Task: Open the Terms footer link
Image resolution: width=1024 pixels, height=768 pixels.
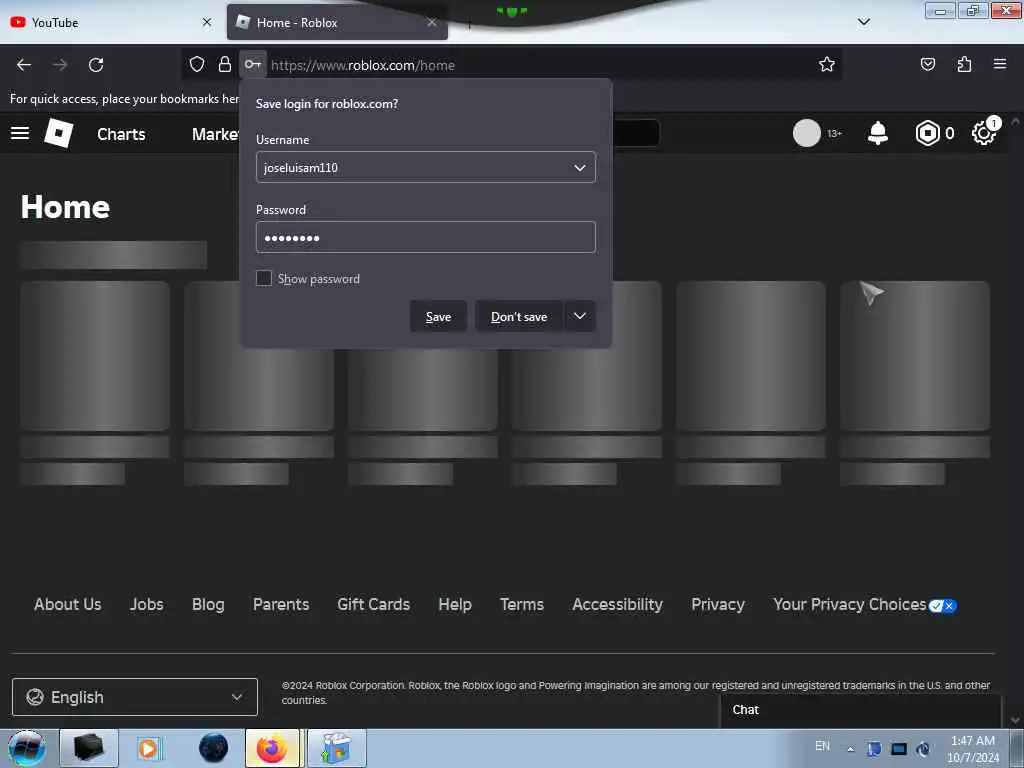Action: (522, 605)
